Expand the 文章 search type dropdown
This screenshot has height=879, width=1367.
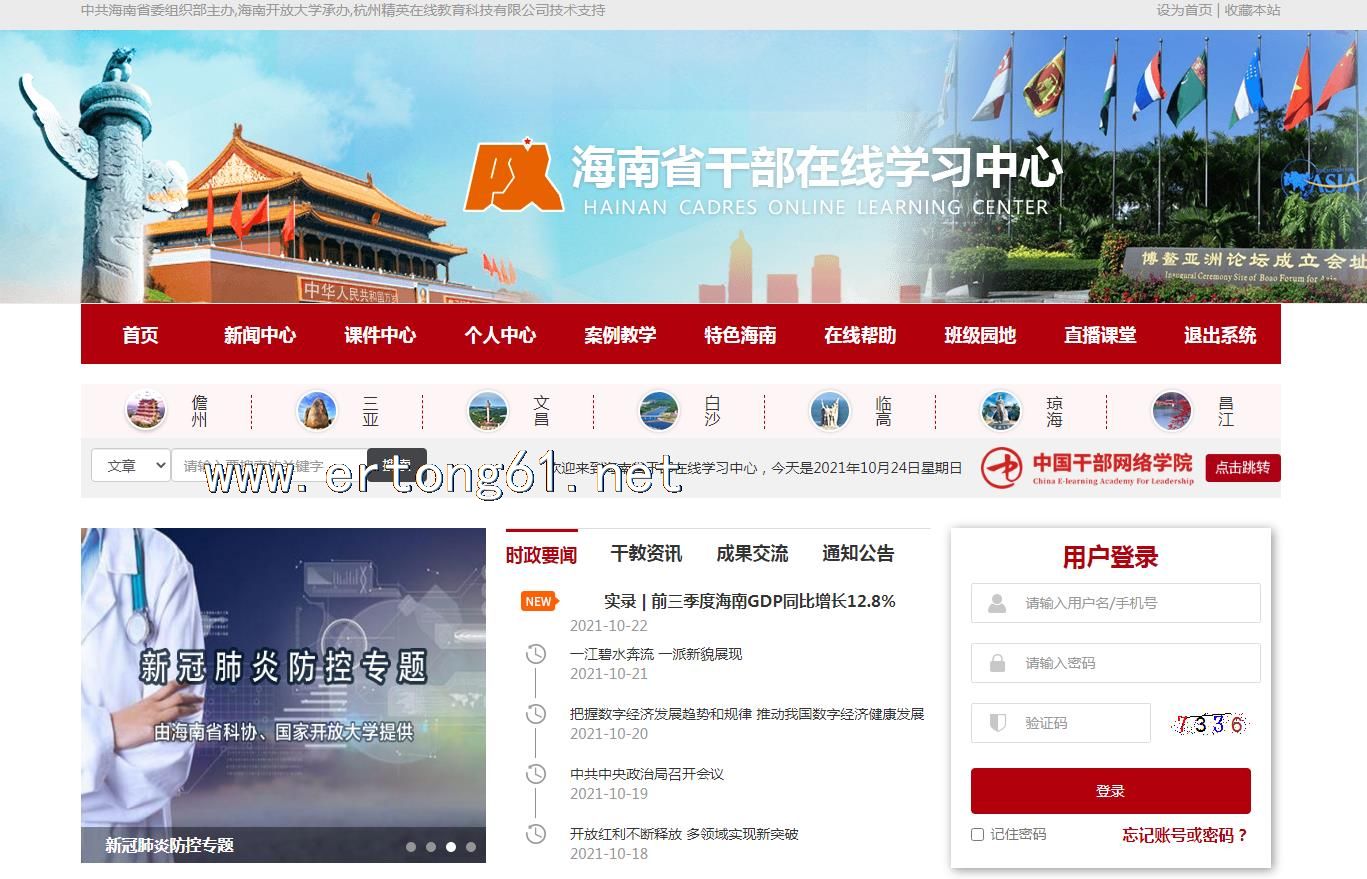click(x=131, y=466)
